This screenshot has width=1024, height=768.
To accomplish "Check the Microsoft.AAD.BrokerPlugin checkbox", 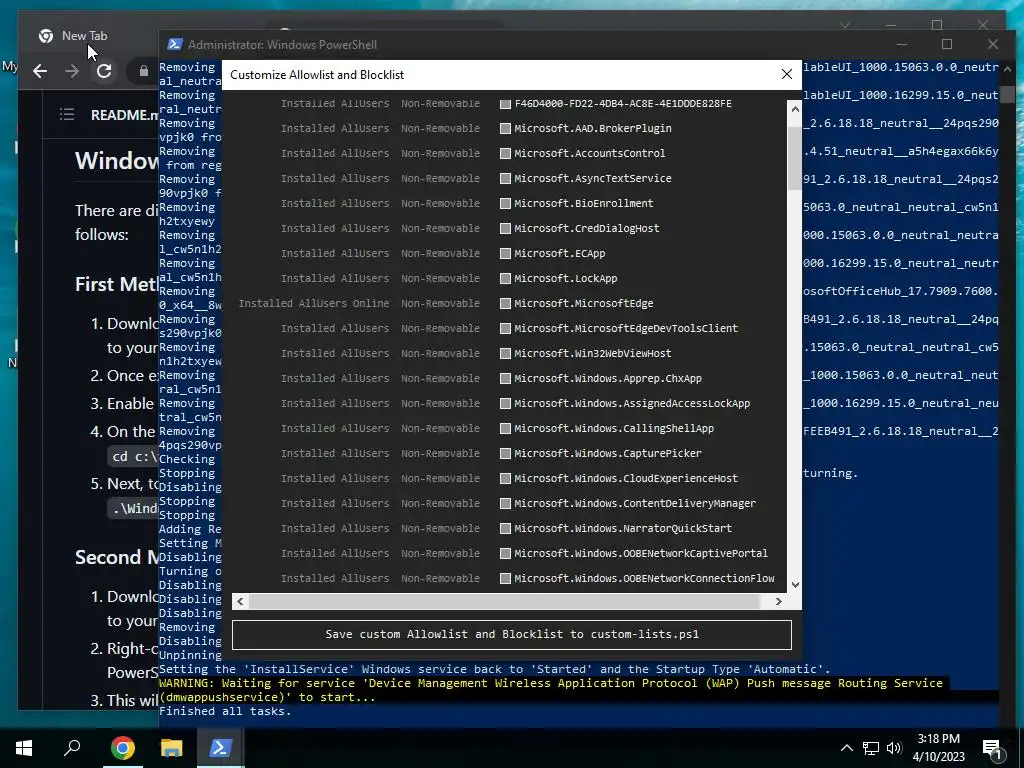I will point(505,129).
